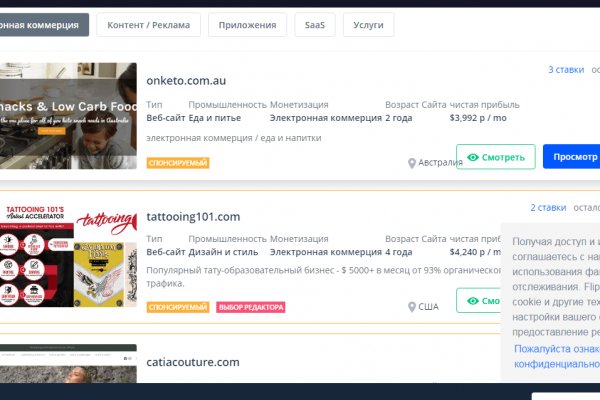View the 3 ставки bids link
Image resolution: width=600 pixels, height=400 pixels.
point(565,70)
